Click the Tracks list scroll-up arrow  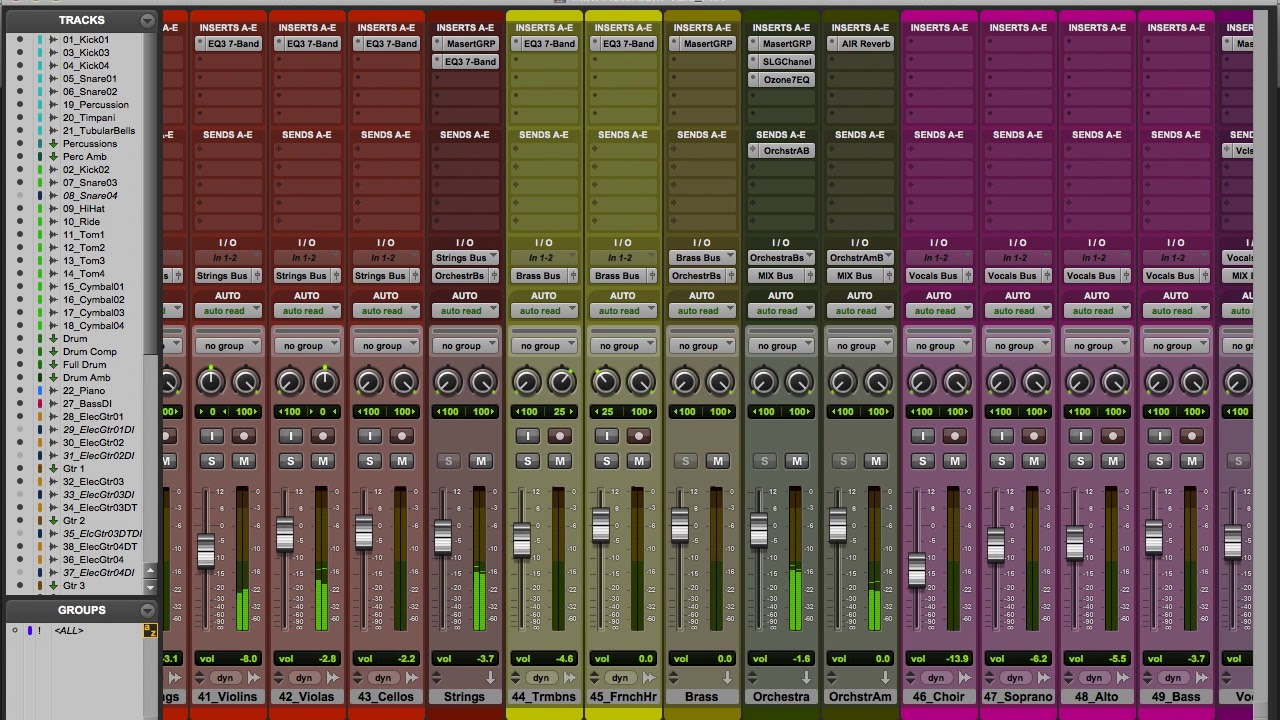(150, 571)
